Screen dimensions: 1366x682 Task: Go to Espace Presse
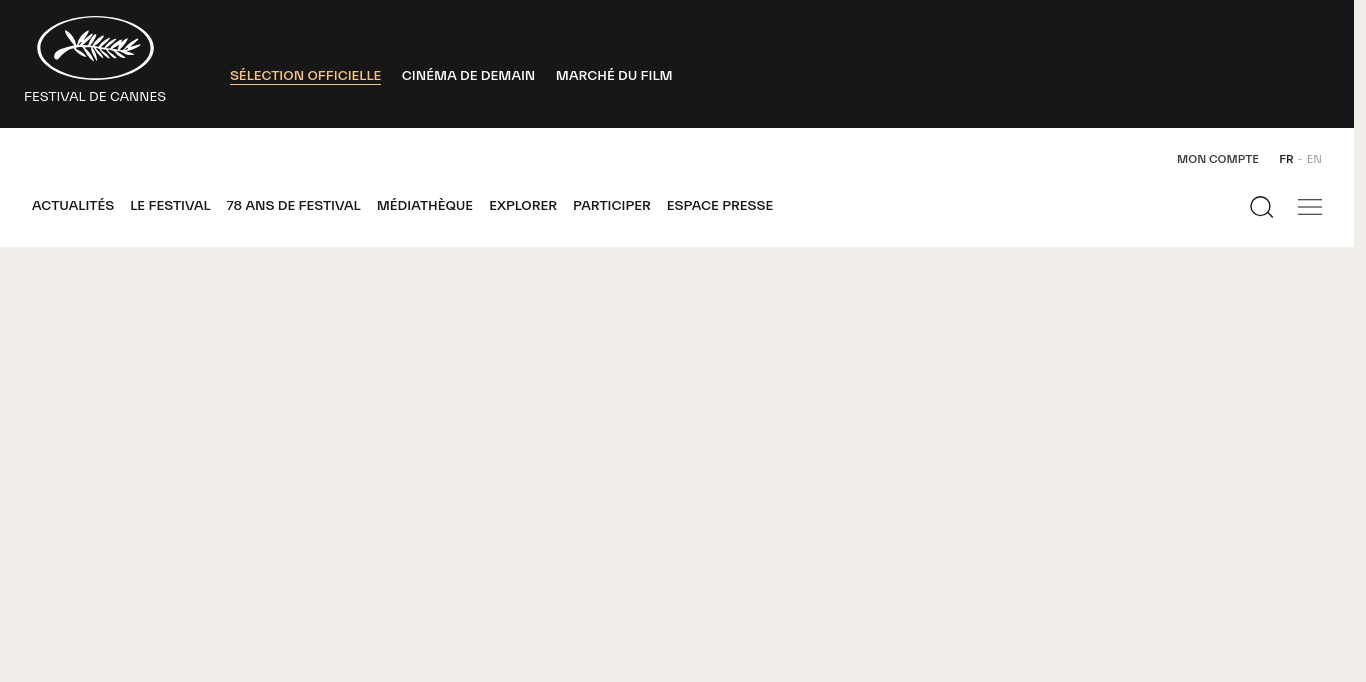pyautogui.click(x=719, y=206)
